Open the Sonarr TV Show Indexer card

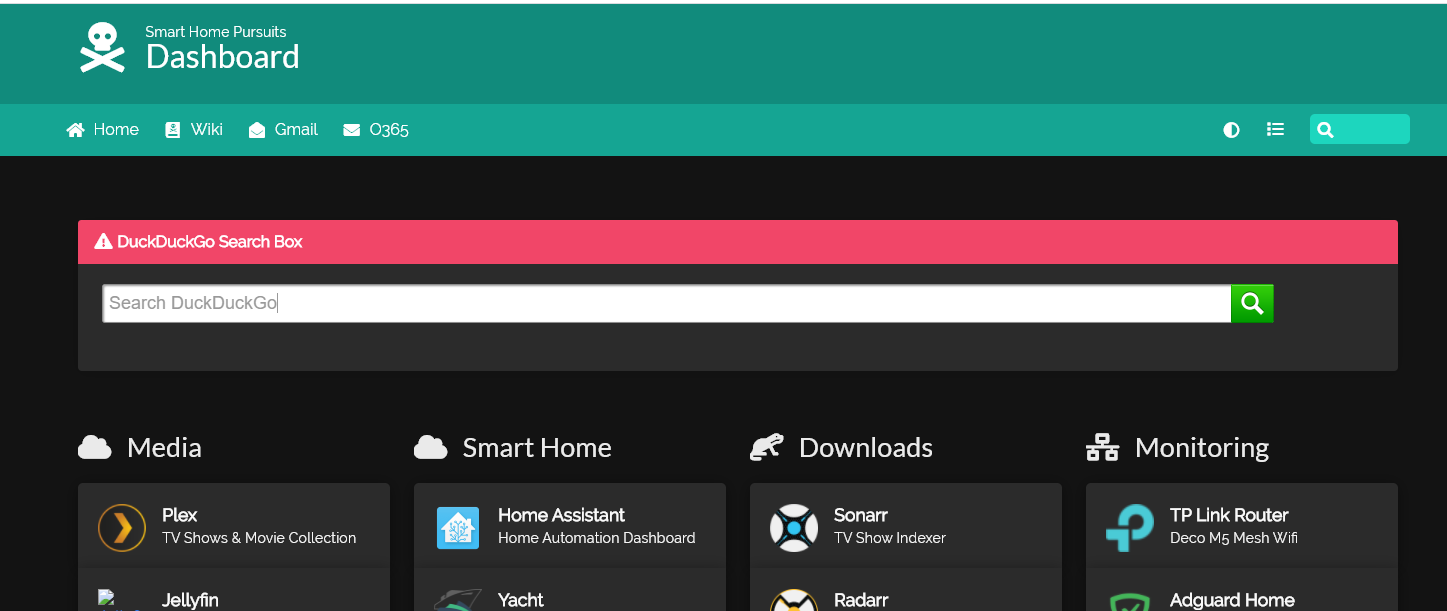pyautogui.click(x=906, y=526)
